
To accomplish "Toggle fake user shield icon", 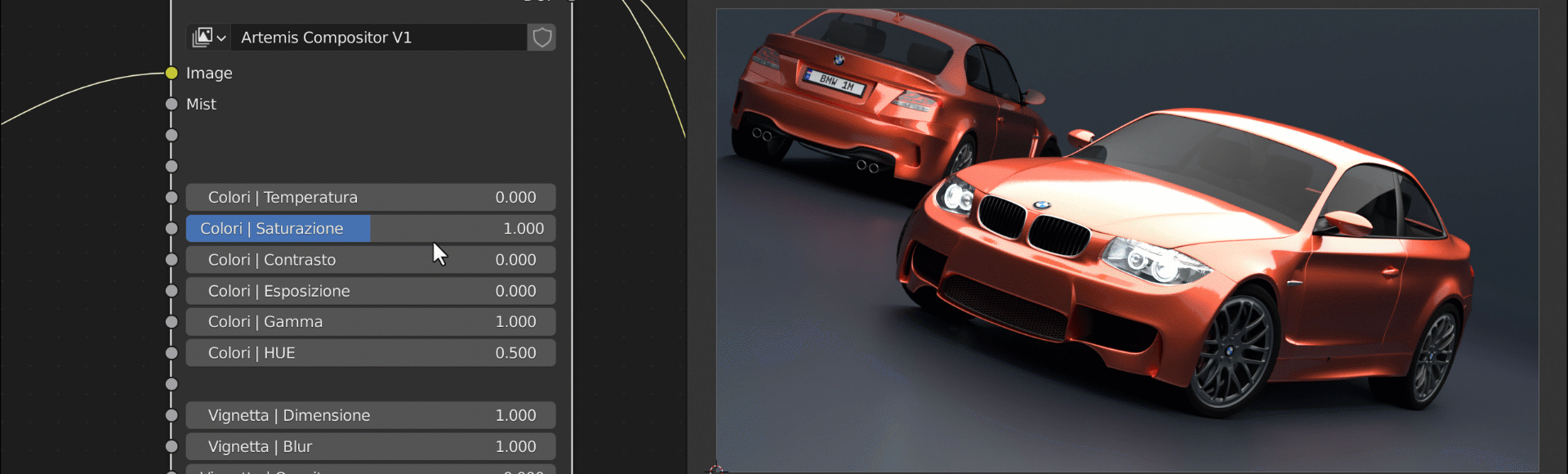I will click(541, 38).
